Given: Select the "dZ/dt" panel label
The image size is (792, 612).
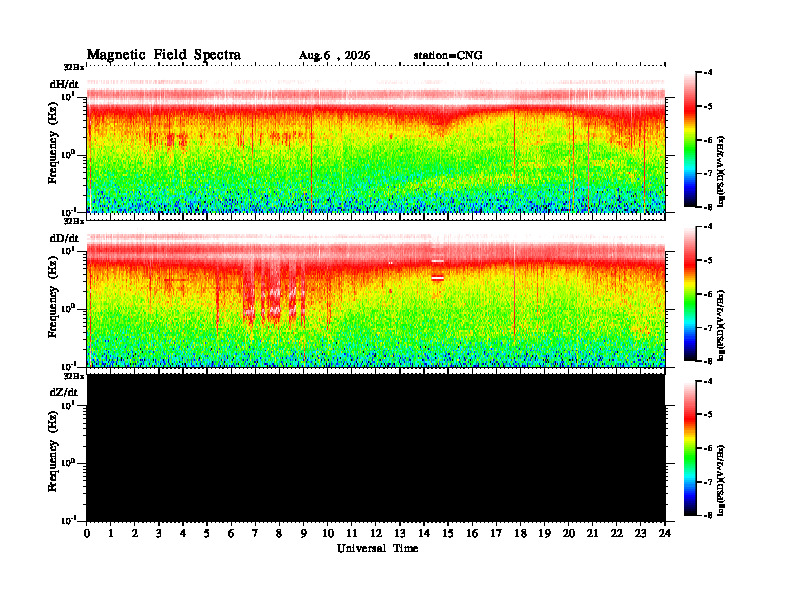Looking at the screenshot, I should click(x=64, y=392).
